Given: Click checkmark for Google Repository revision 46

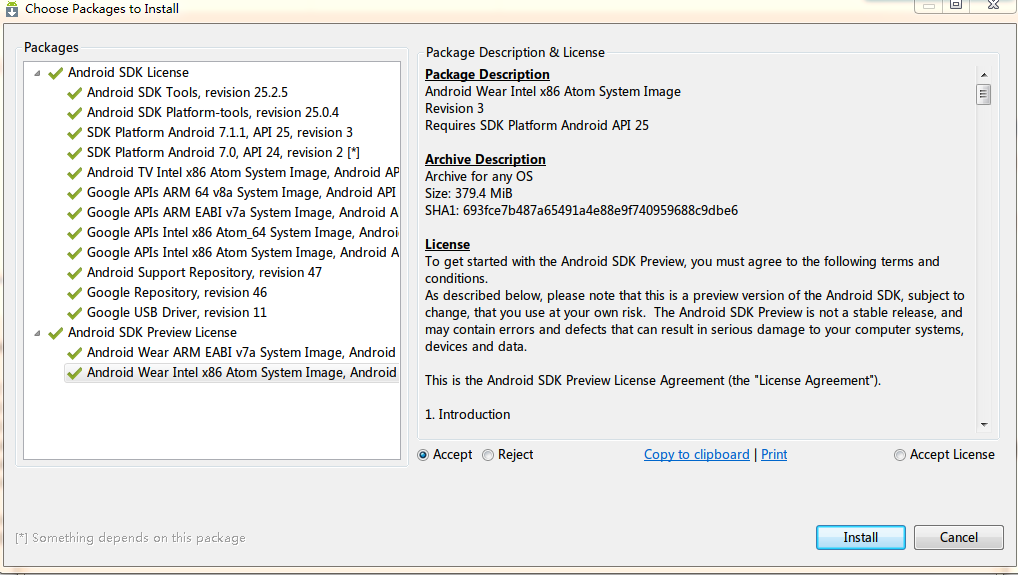Looking at the screenshot, I should pos(75,293).
